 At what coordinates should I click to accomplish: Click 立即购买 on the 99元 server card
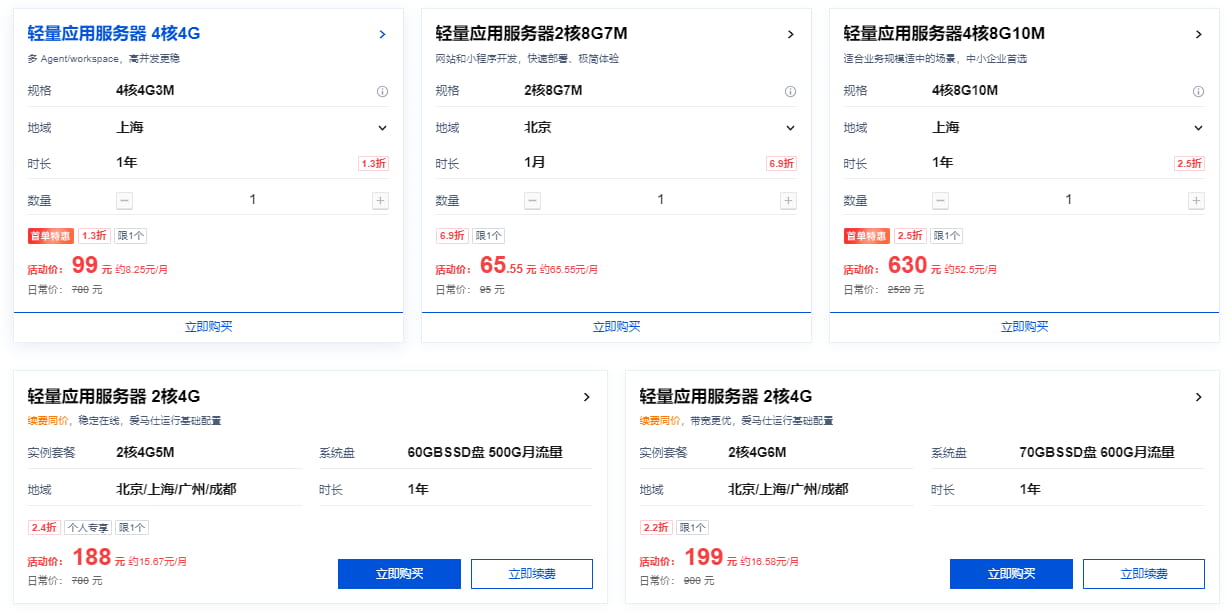pos(208,326)
